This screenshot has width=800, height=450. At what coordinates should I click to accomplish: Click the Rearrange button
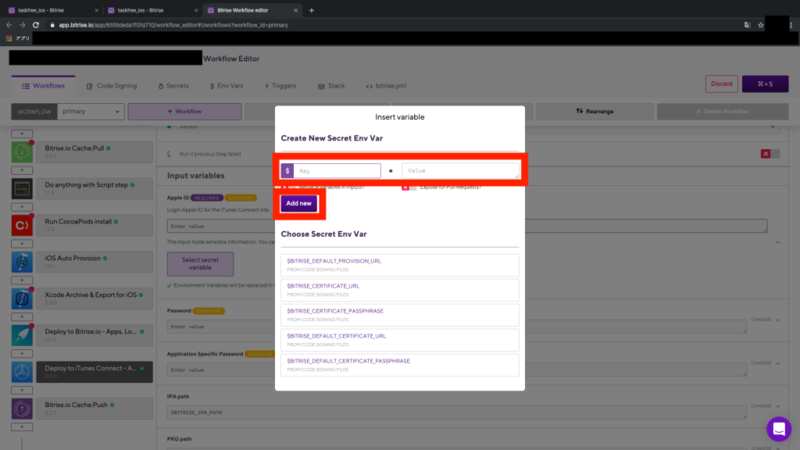click(x=595, y=111)
